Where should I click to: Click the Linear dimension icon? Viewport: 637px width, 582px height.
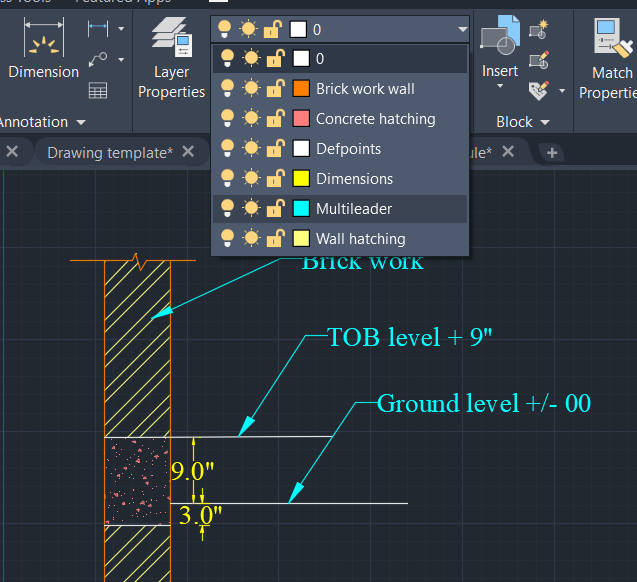pyautogui.click(x=98, y=29)
